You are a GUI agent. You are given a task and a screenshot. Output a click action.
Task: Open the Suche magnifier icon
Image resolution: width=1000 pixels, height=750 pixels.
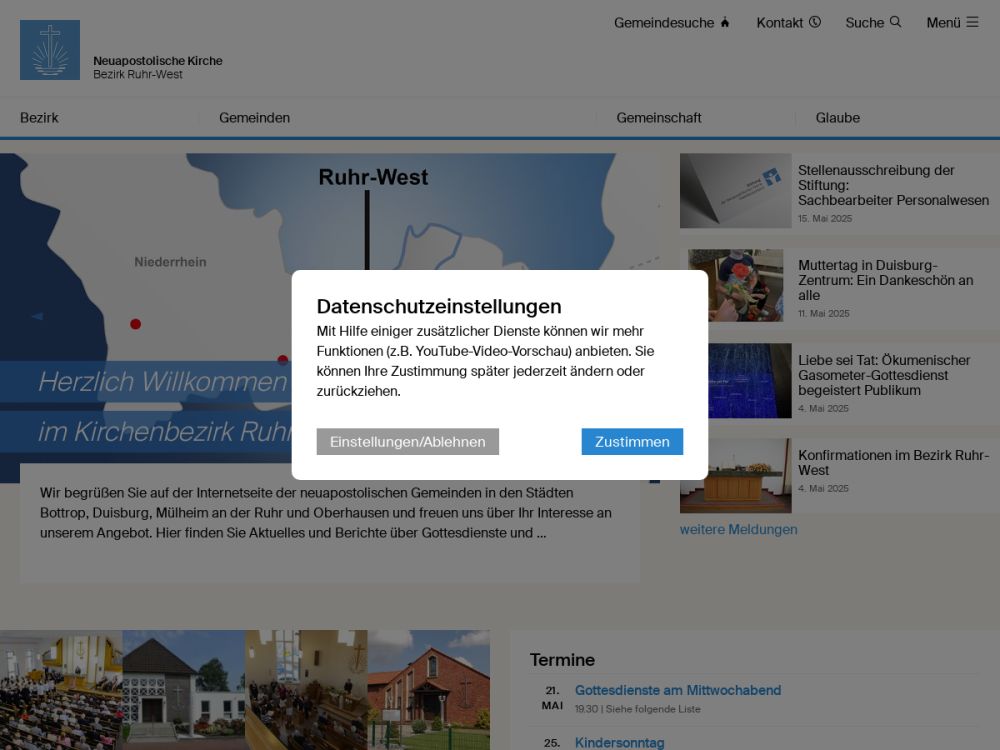point(895,22)
